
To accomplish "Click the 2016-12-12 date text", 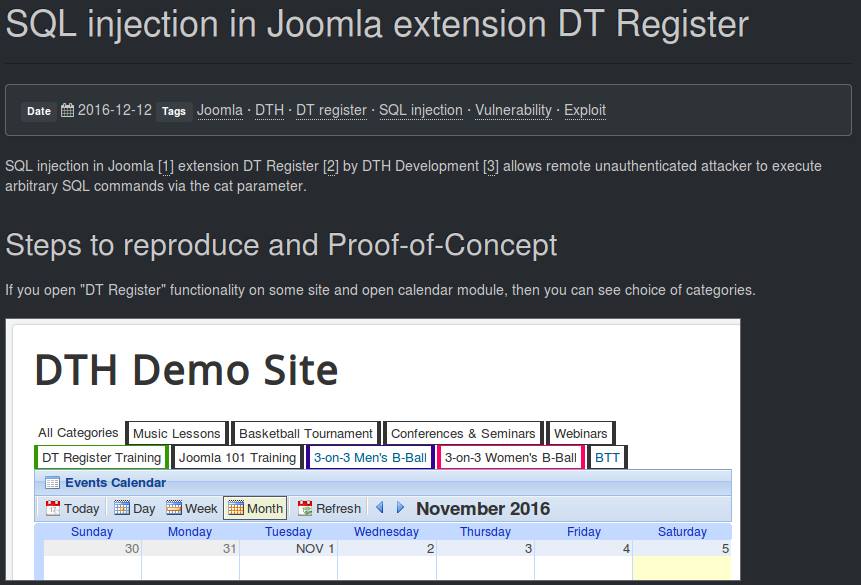I will click(x=115, y=110).
